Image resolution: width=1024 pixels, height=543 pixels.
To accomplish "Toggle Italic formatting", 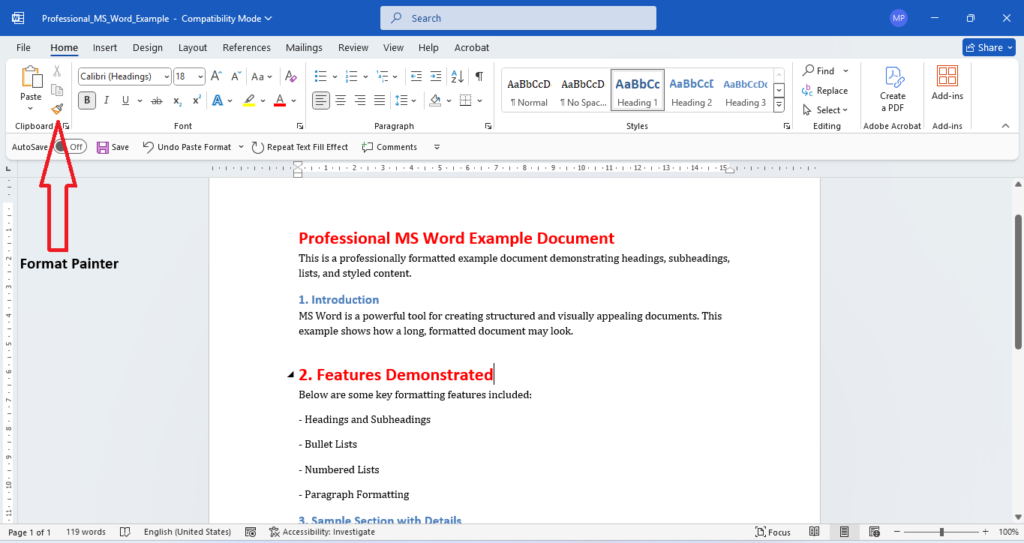I will click(x=106, y=101).
